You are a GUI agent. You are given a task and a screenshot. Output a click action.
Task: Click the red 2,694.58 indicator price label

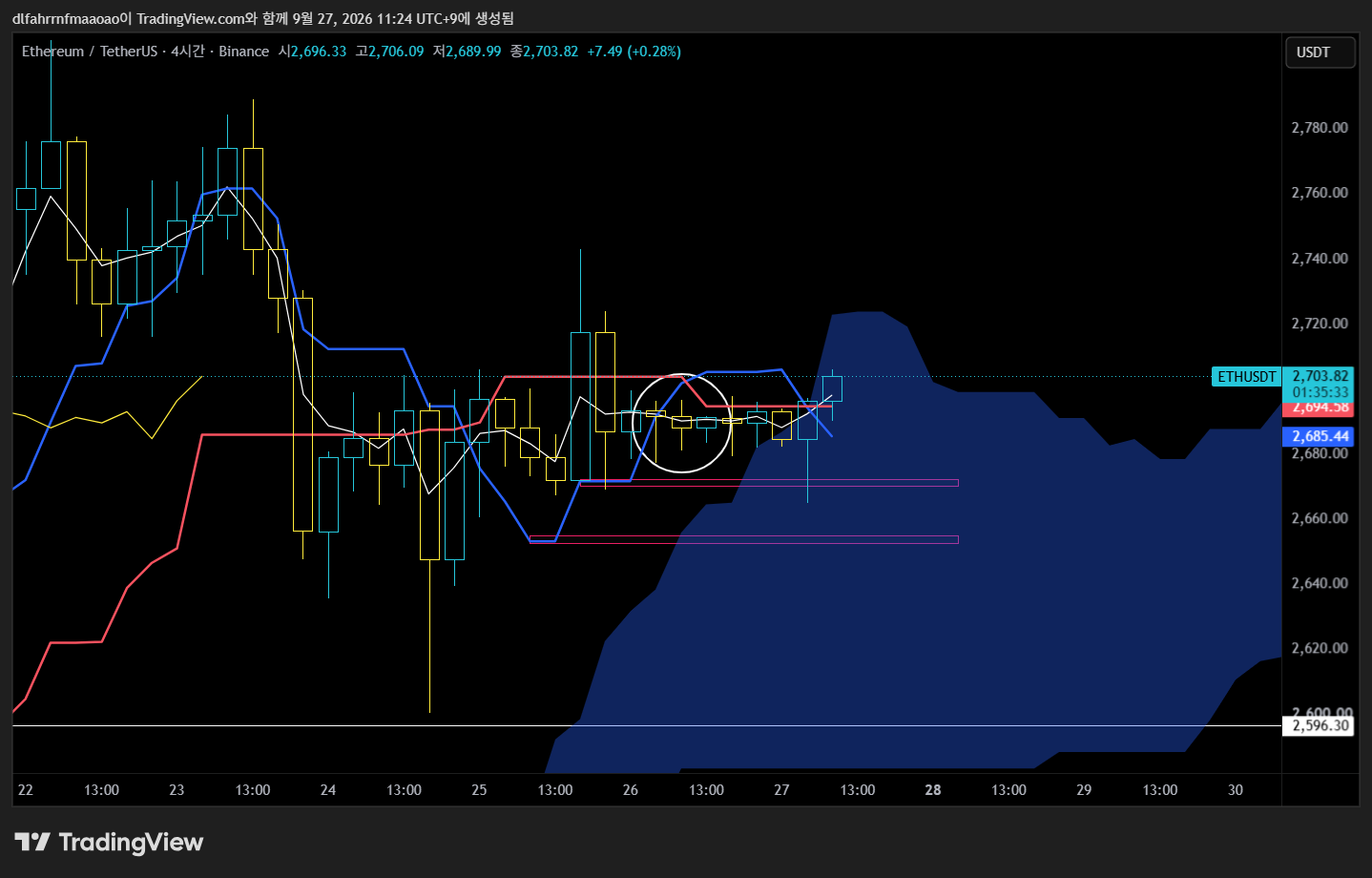(1320, 408)
